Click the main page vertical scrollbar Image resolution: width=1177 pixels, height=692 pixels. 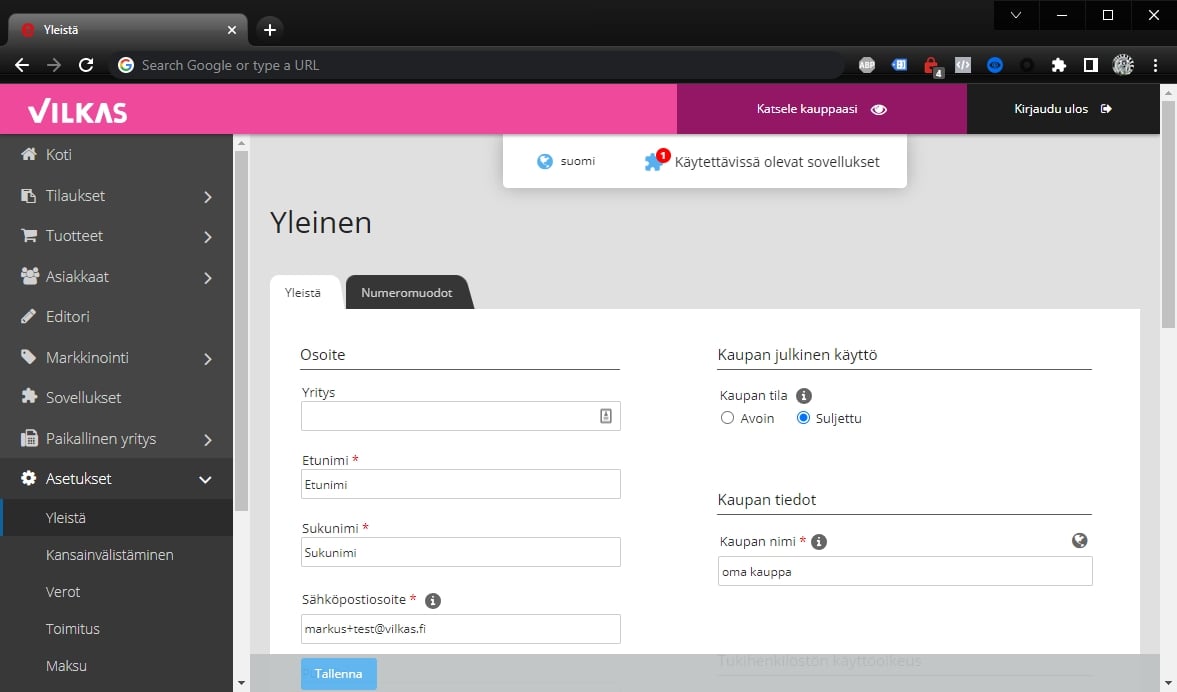1168,214
